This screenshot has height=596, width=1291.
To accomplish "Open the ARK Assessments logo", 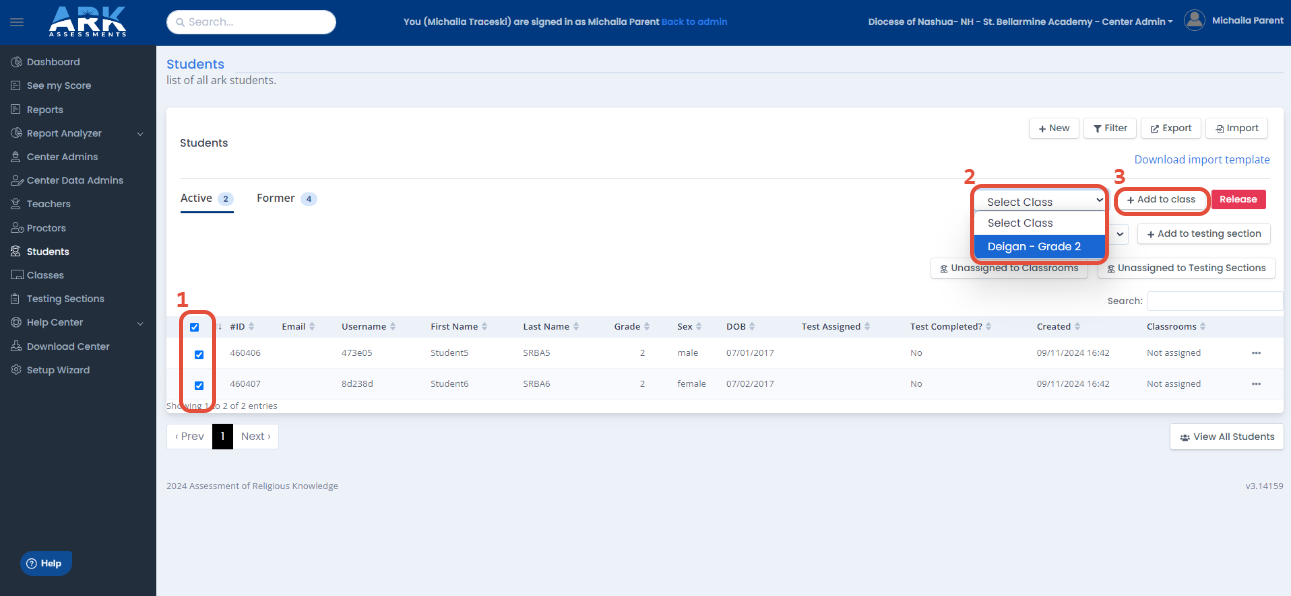I will [x=88, y=21].
